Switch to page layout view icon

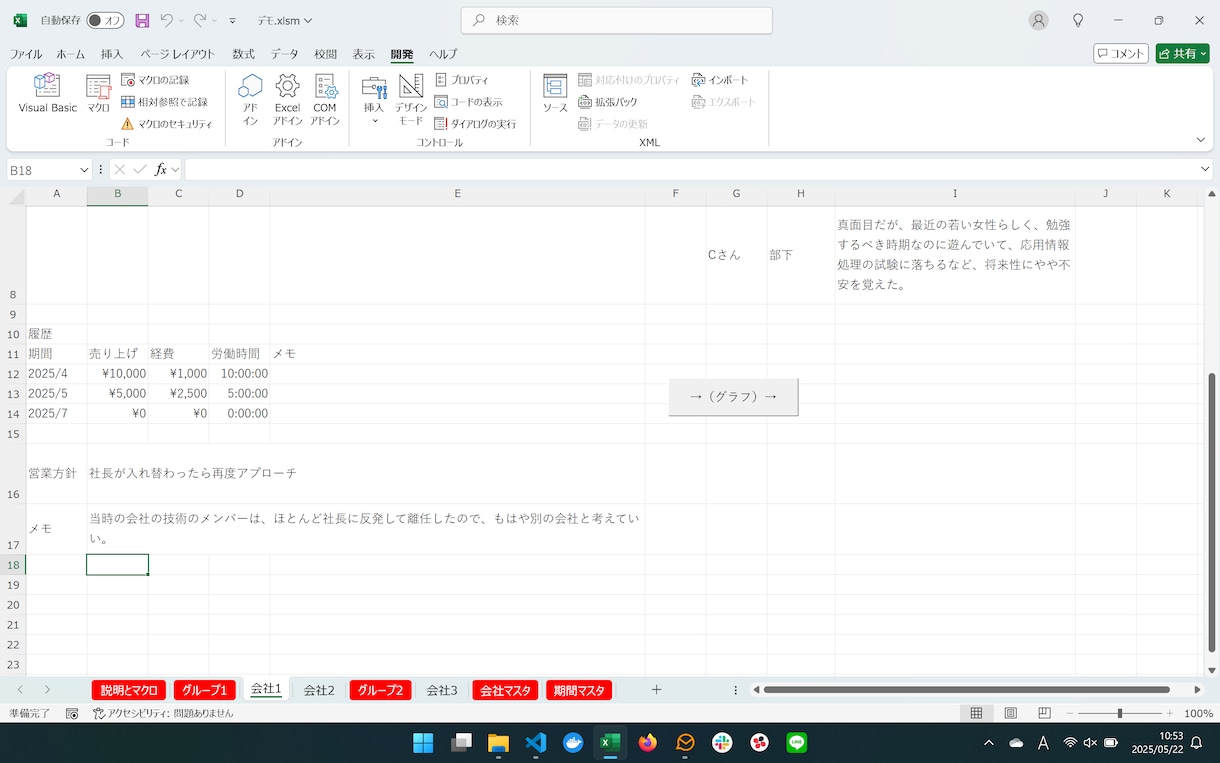(1010, 713)
